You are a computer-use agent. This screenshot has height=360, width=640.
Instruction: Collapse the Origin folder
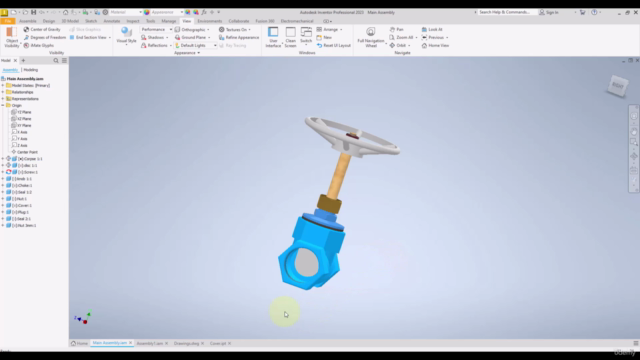point(3,105)
